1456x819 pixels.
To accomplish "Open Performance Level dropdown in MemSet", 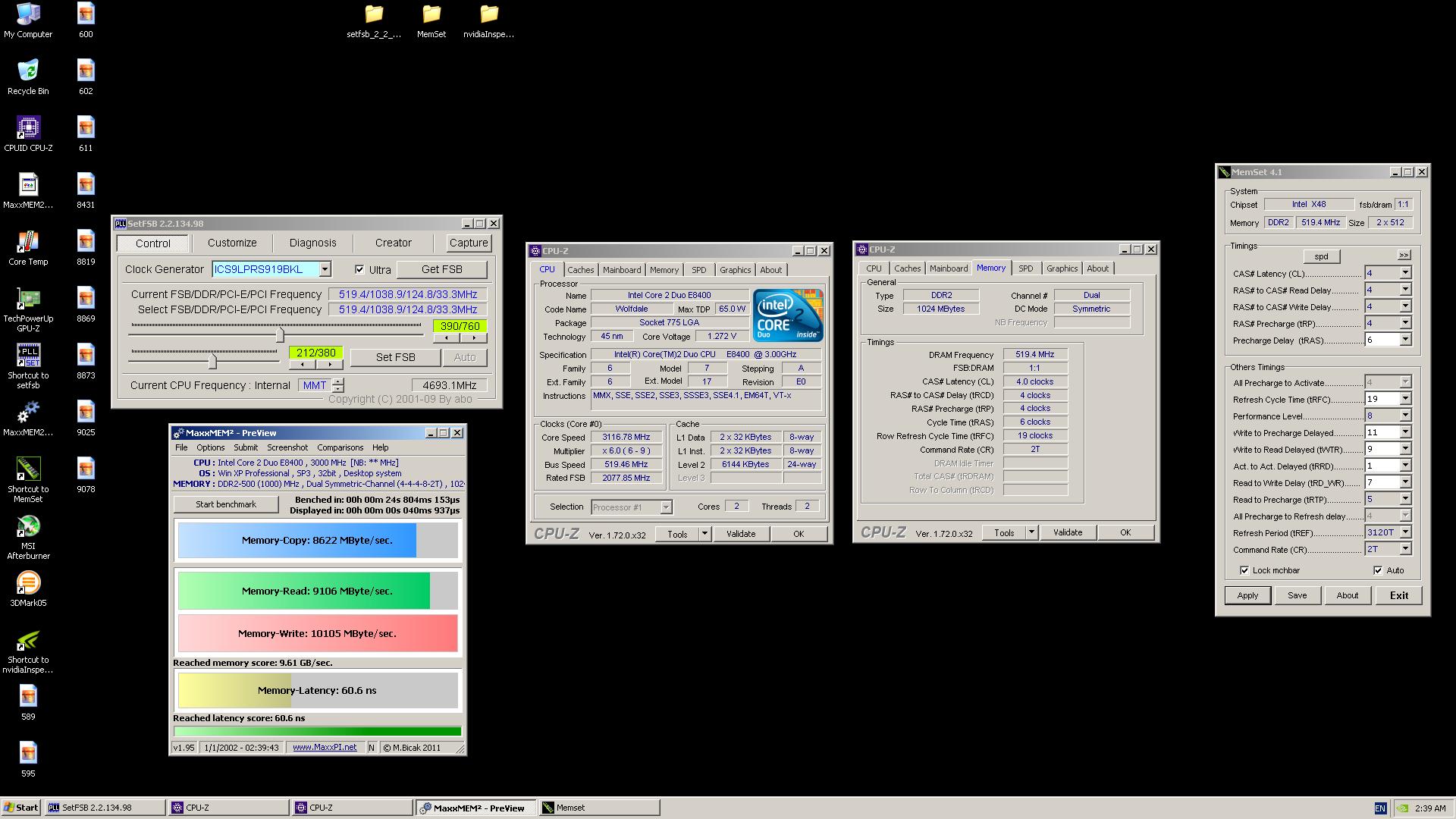I will 1405,416.
